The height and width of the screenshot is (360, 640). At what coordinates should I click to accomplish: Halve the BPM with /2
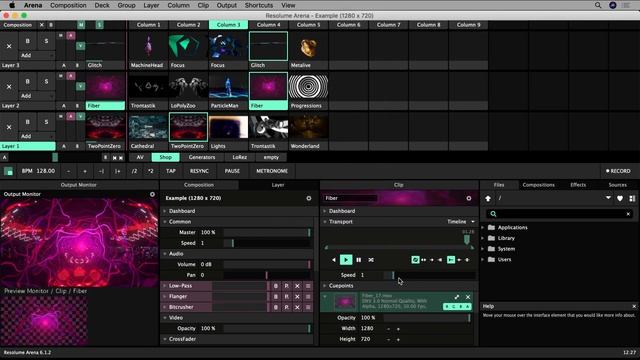(x=134, y=171)
